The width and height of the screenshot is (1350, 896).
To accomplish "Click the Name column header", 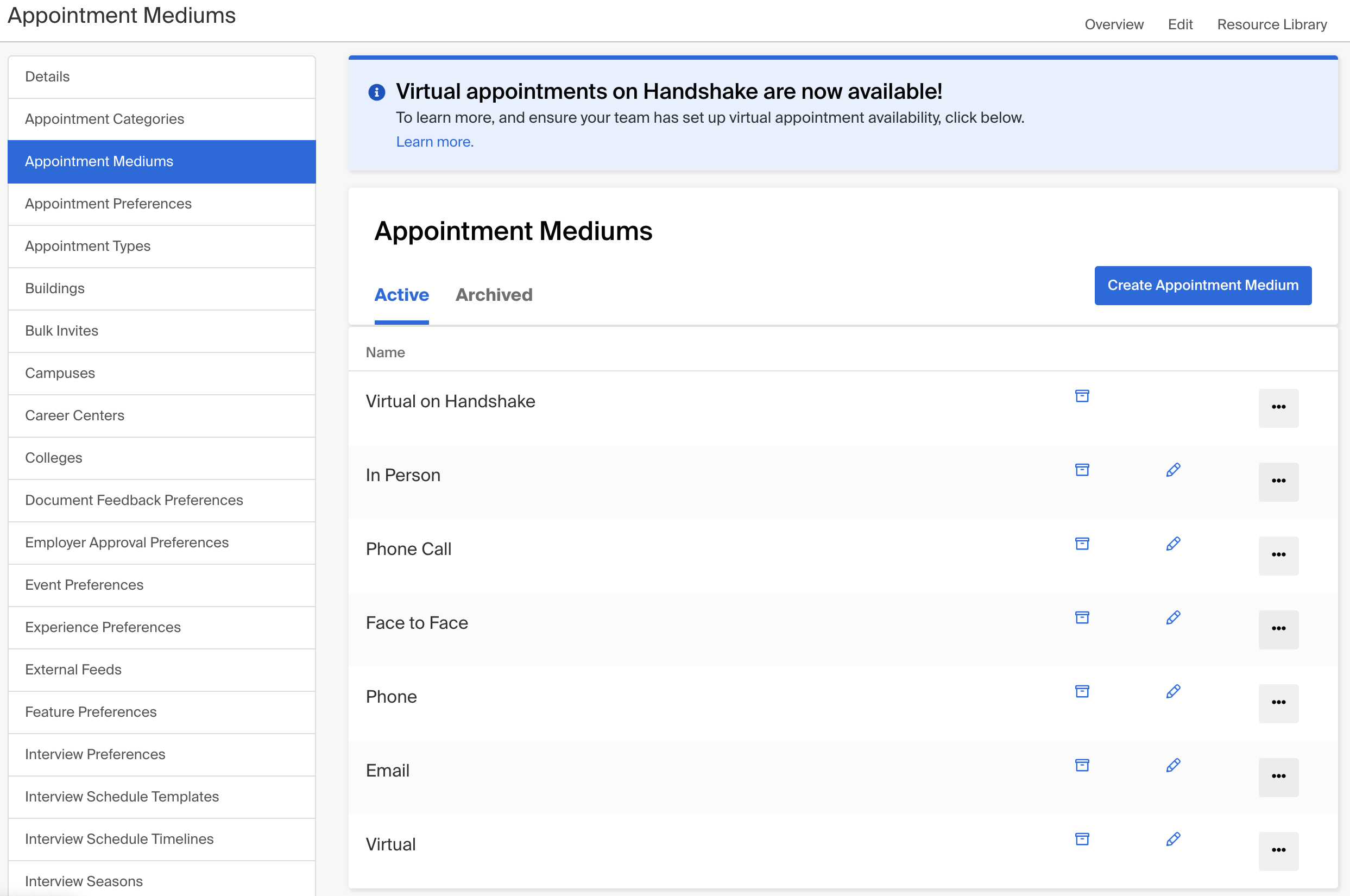I will point(385,352).
